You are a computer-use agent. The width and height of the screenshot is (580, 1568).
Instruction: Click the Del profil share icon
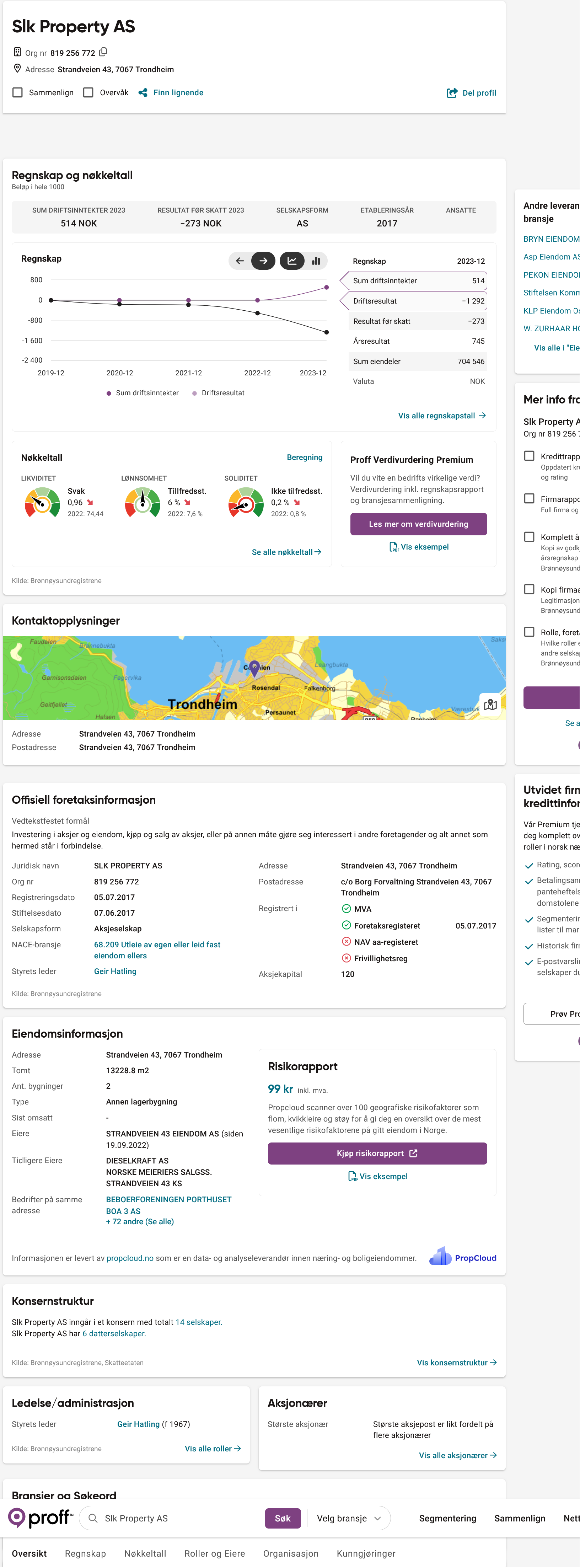[452, 93]
